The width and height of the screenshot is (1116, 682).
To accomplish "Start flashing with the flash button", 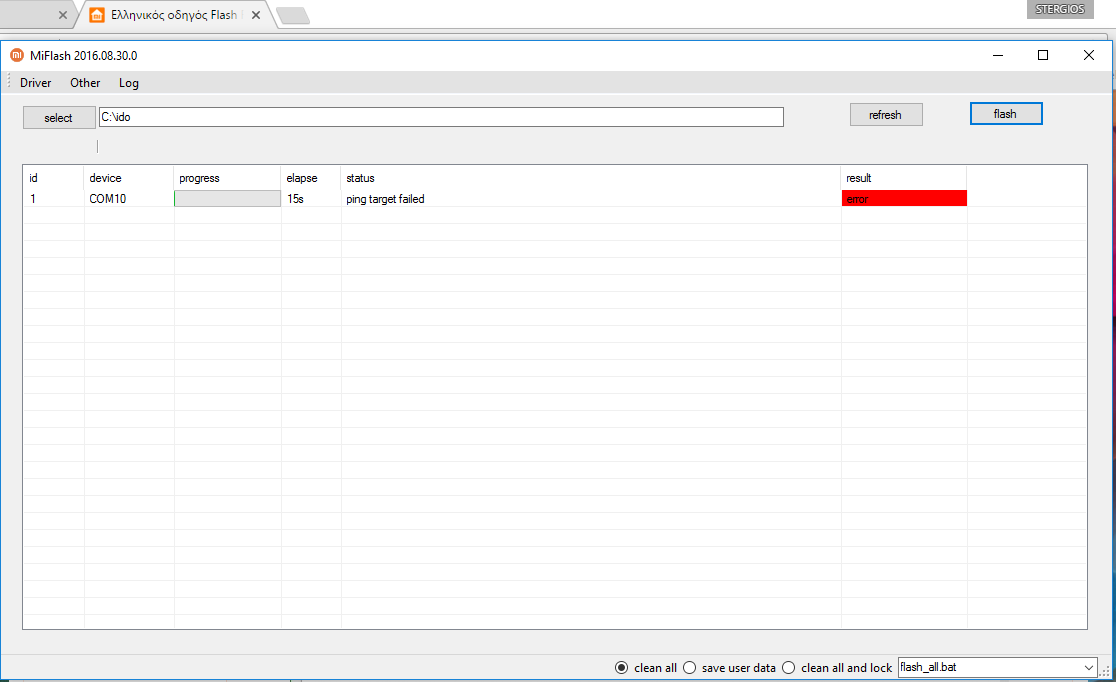I will click(1006, 114).
